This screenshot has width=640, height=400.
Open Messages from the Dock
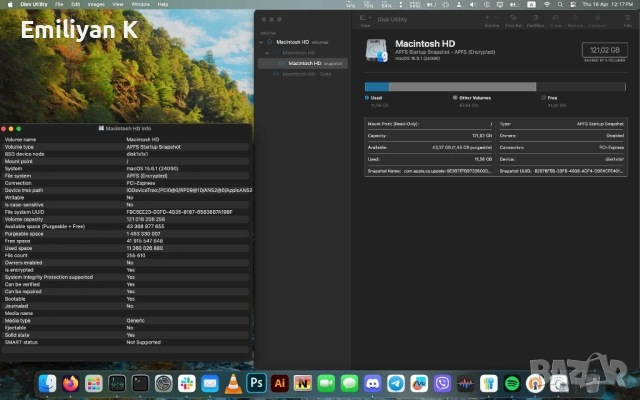[x=349, y=383]
